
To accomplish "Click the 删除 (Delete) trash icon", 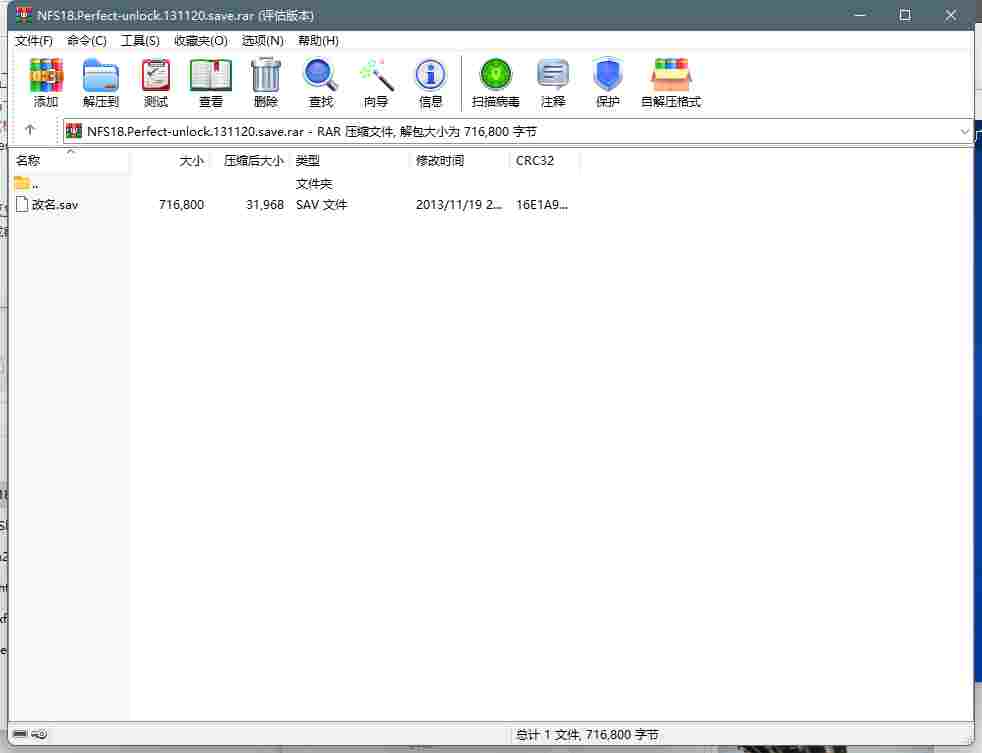I will 266,83.
